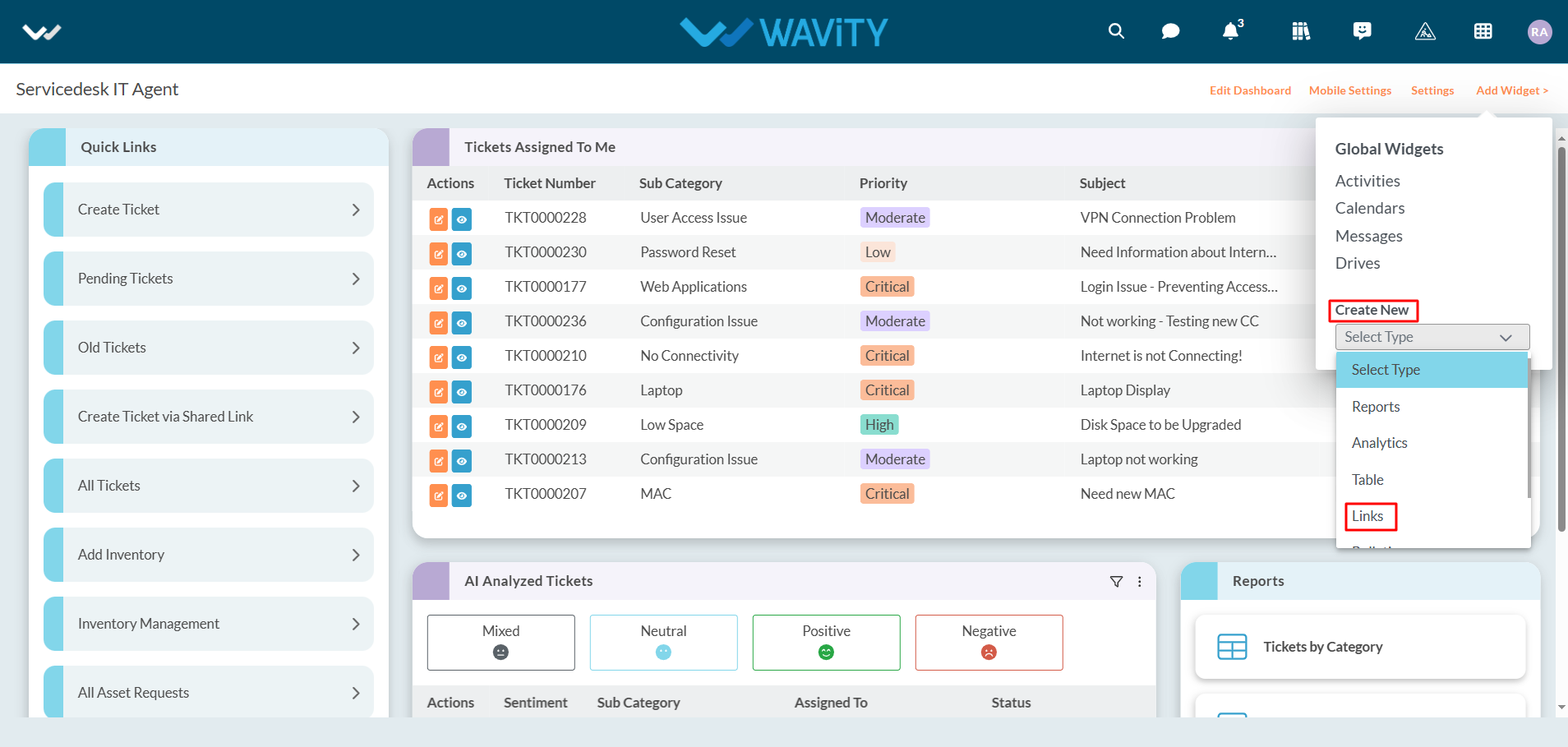Edit ticket TKT0000230
This screenshot has height=747, width=1568.
click(x=439, y=254)
